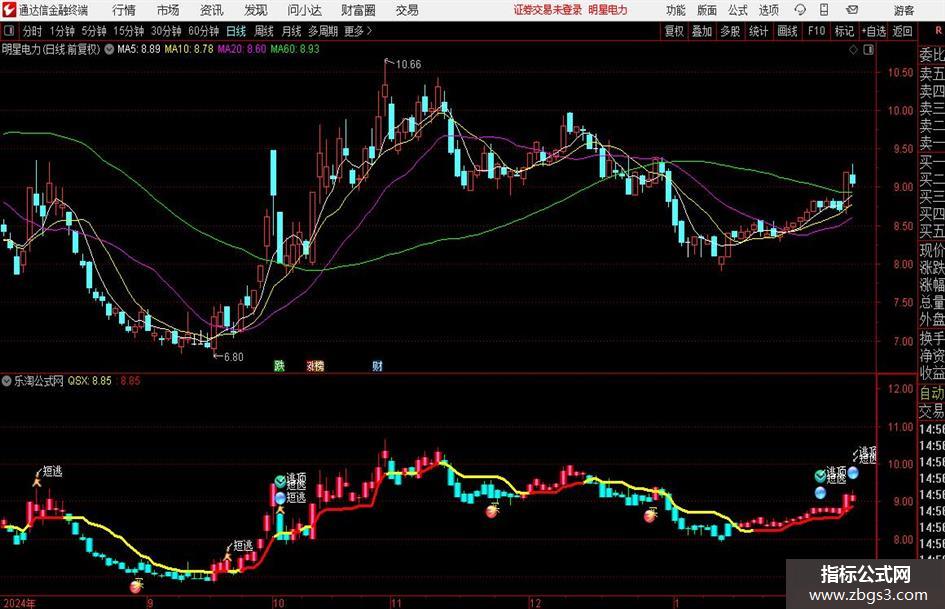Image resolution: width=945 pixels, height=609 pixels.
Task: Click the 涨榜 info marker below the chart
Action: tap(315, 365)
